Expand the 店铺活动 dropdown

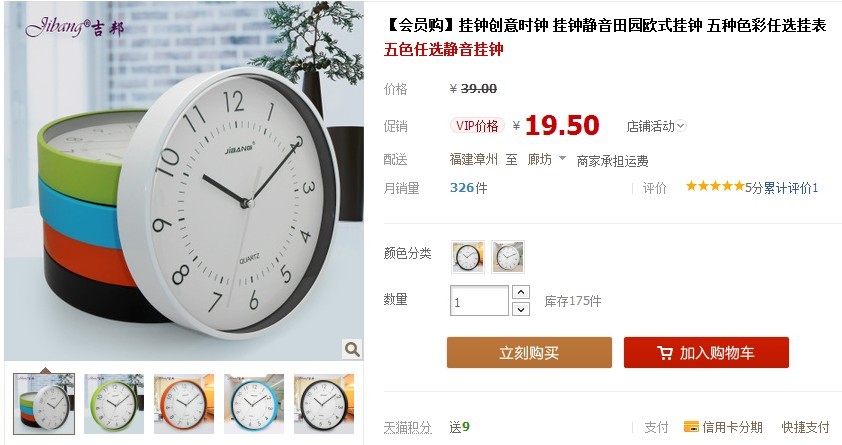point(656,126)
